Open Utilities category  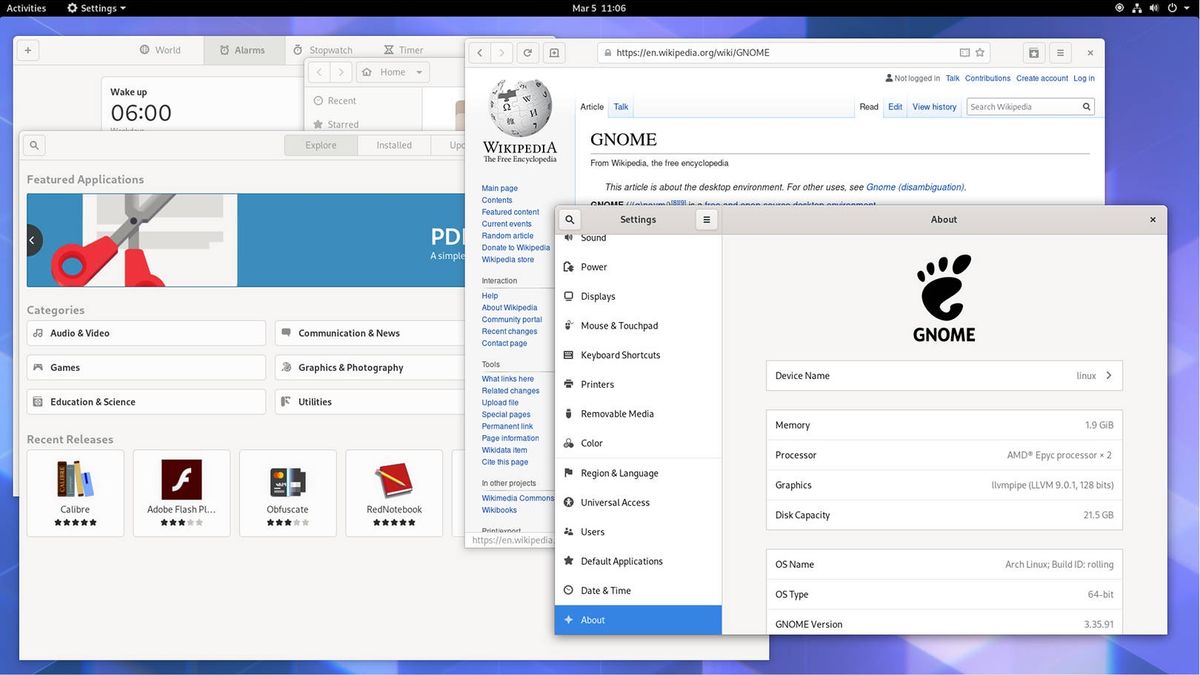370,401
